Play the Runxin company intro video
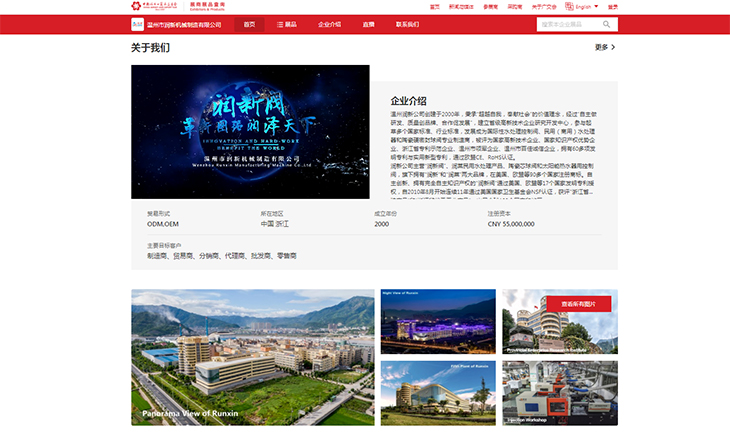 [x=250, y=131]
